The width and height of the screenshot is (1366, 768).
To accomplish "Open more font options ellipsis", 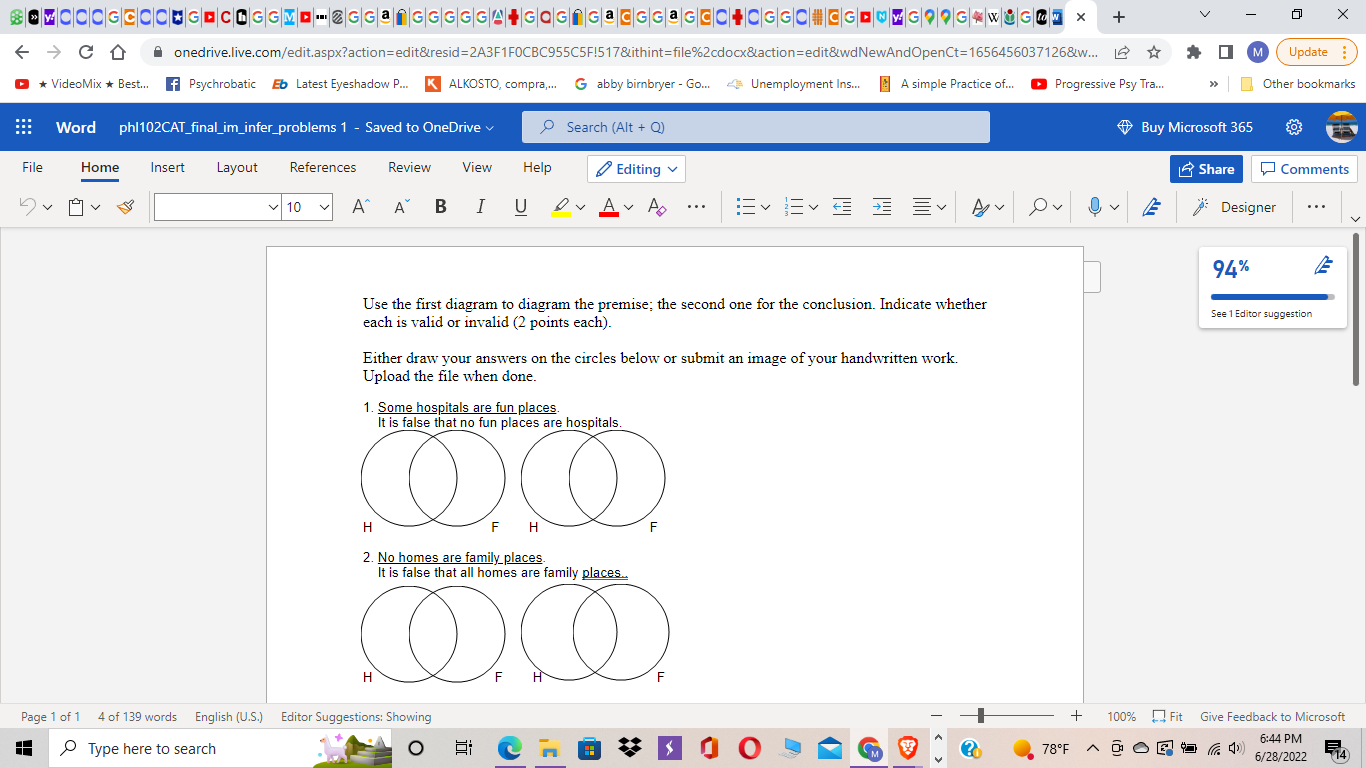I will (697, 207).
